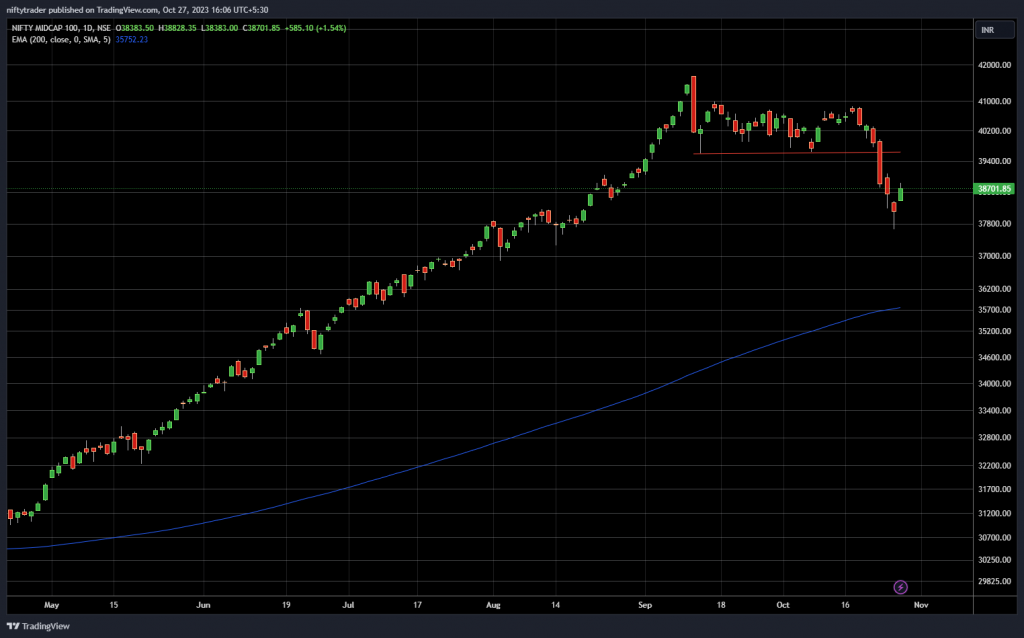The image size is (1024, 638).
Task: Click the 37000.00 price axis label
Action: point(995,256)
